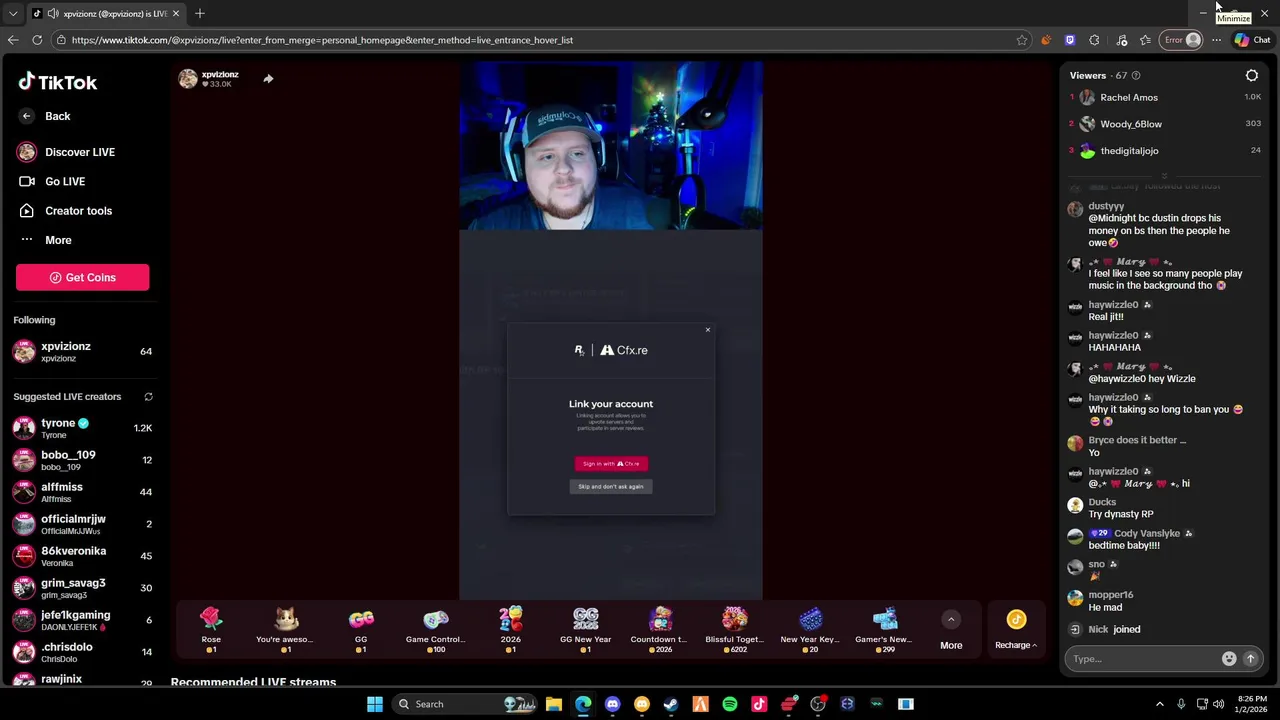The image size is (1280, 720).
Task: Open the tab search dropdown
Action: click(12, 13)
